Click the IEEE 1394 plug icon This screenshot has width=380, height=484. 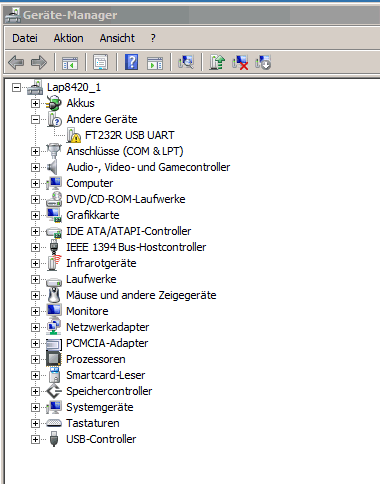coord(54,247)
